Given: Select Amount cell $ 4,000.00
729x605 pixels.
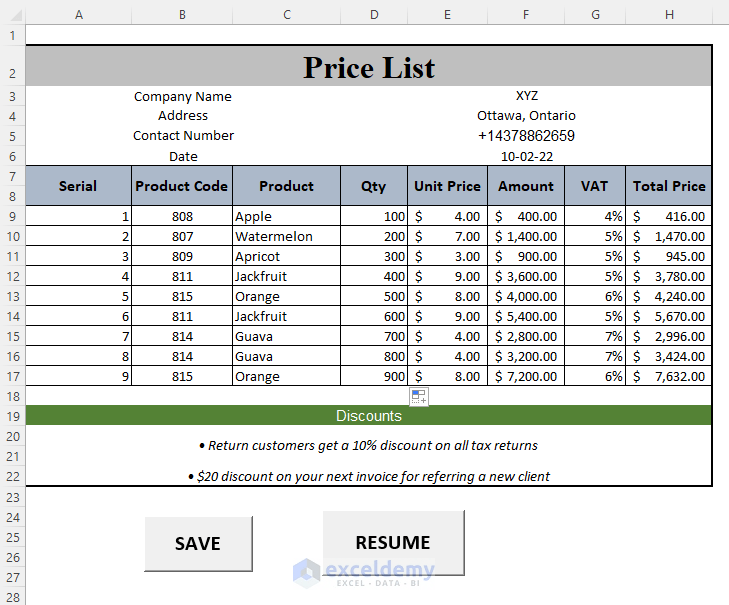Looking at the screenshot, I should (526, 296).
